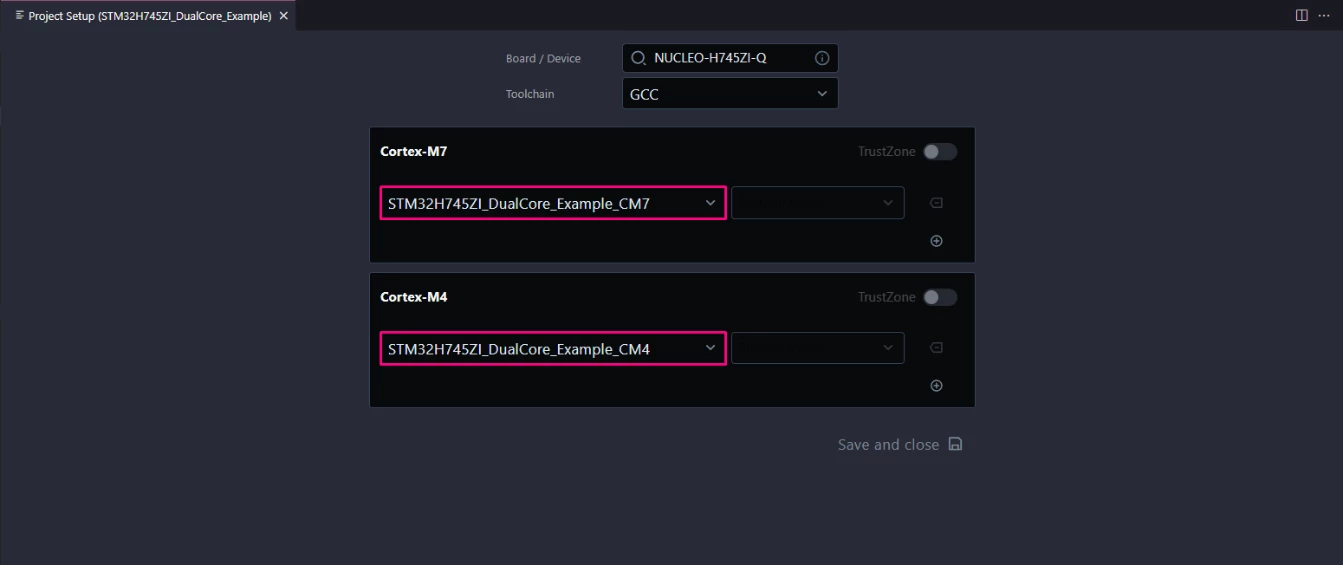Add a project with the Cortex-M4 plus icon
Screen dimensions: 1343x565
click(936, 385)
